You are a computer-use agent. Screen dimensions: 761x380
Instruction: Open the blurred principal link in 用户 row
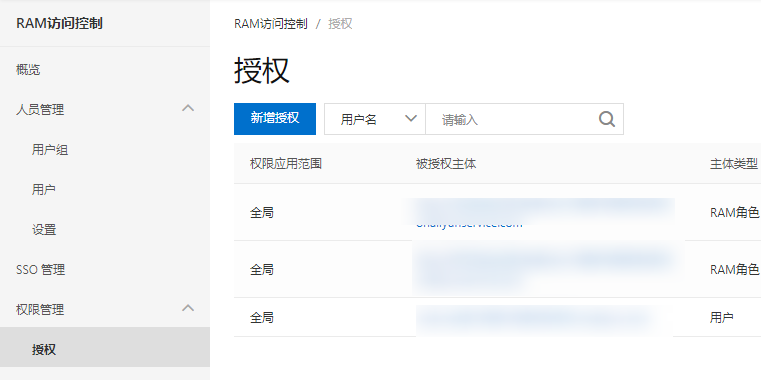coord(534,317)
